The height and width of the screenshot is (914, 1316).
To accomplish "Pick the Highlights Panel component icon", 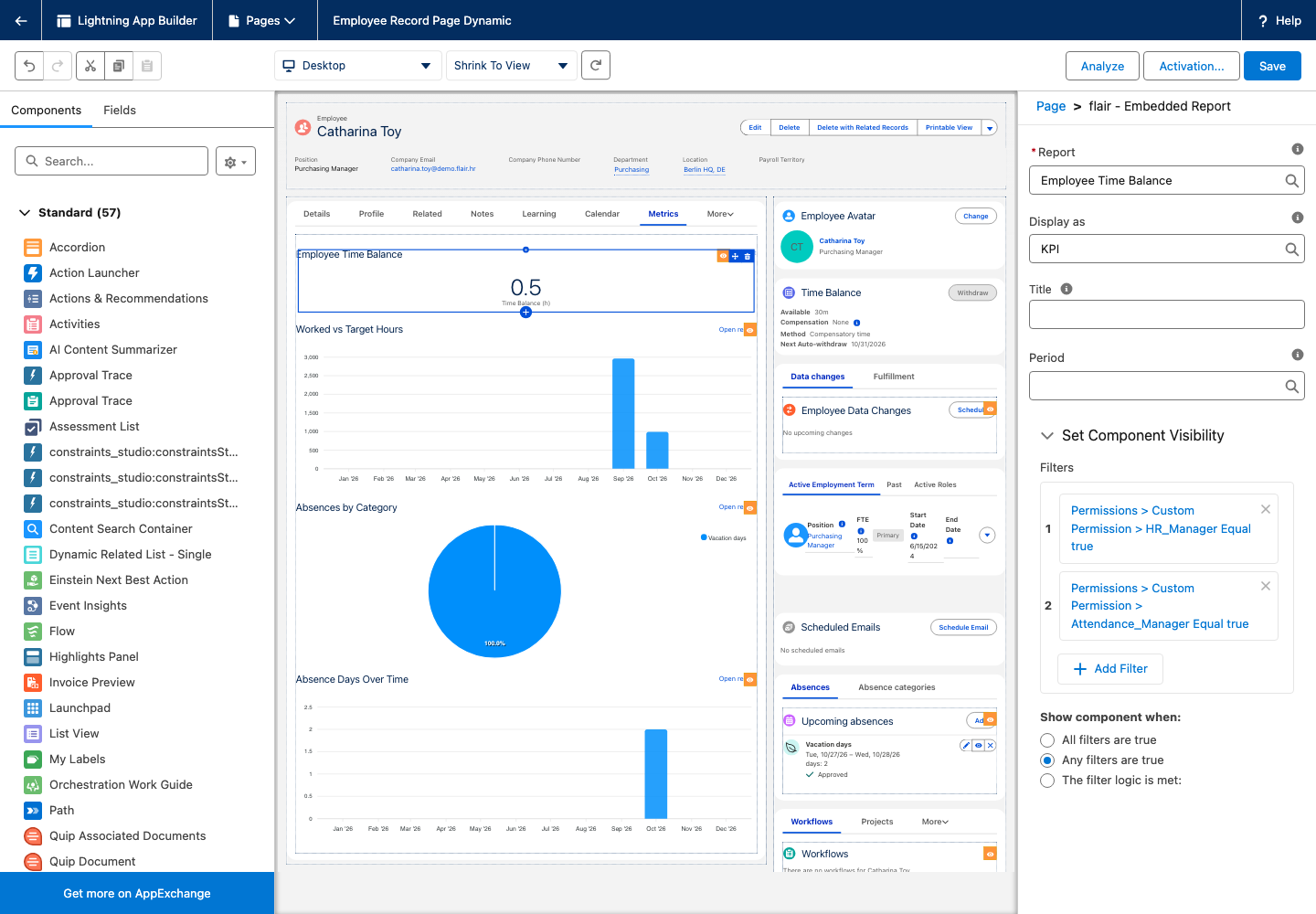I will [x=33, y=656].
